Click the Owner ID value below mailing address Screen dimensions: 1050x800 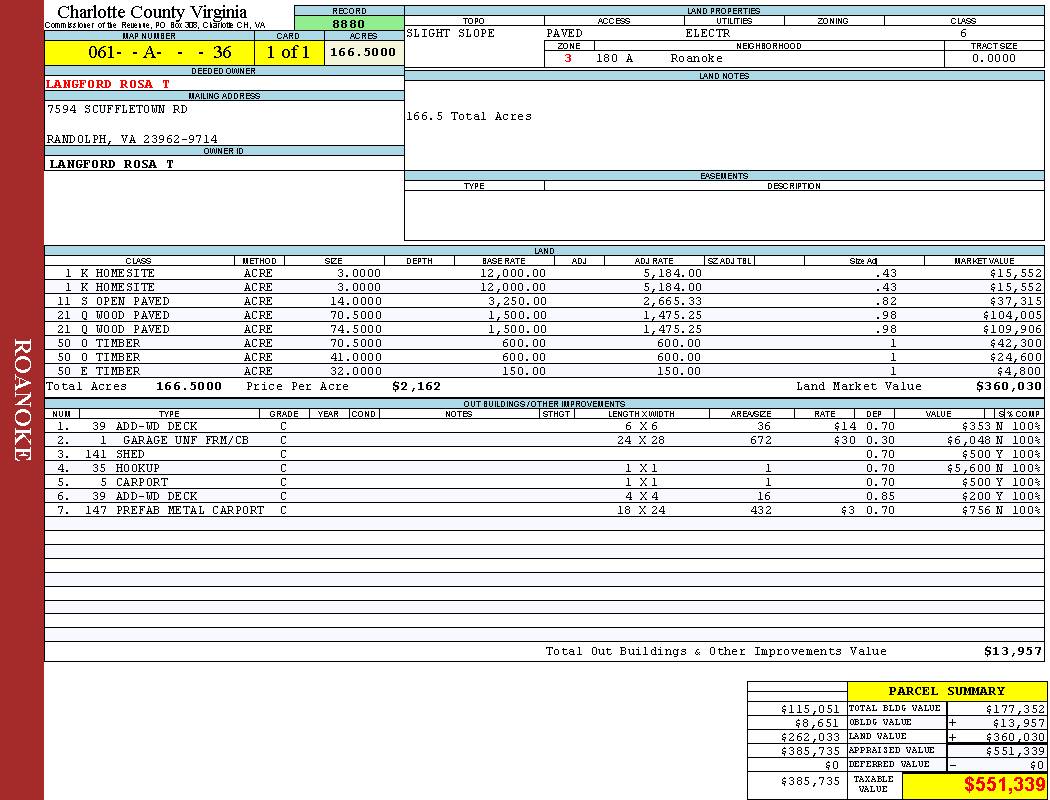[x=112, y=164]
